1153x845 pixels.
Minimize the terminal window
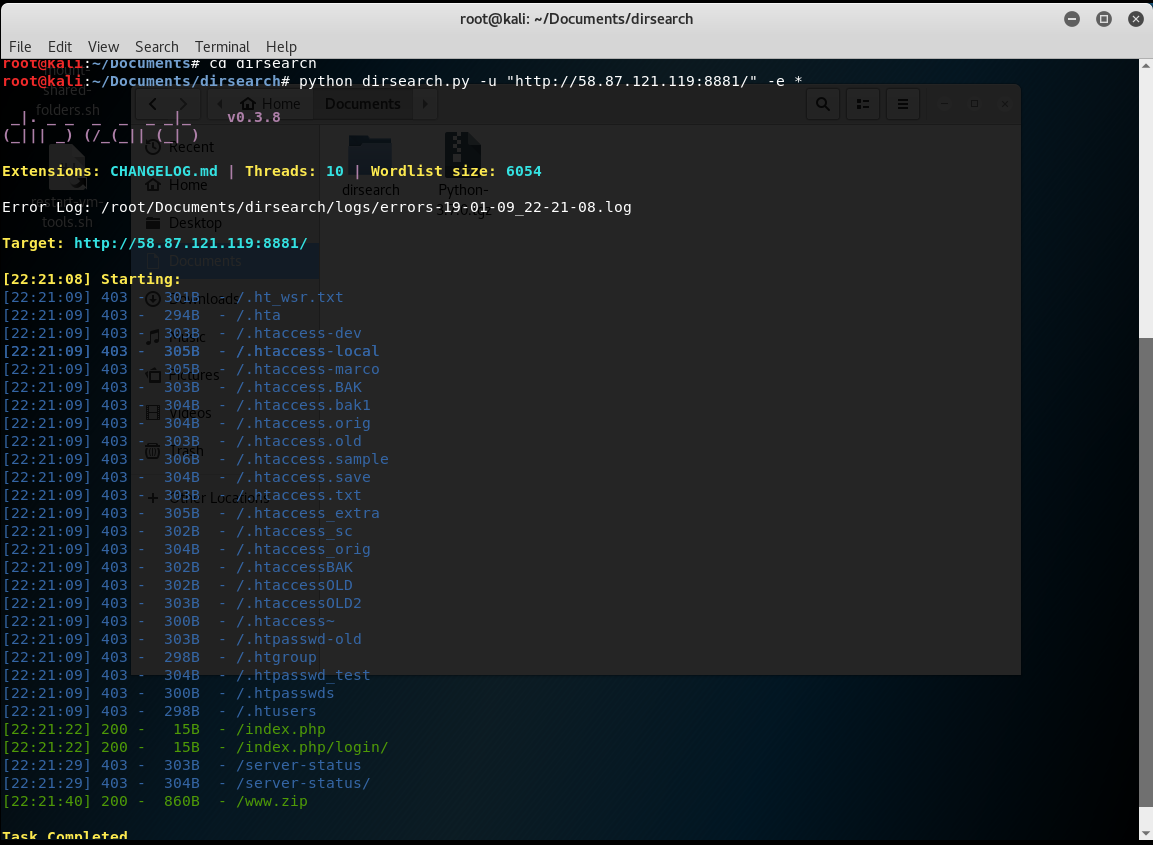tap(1072, 19)
